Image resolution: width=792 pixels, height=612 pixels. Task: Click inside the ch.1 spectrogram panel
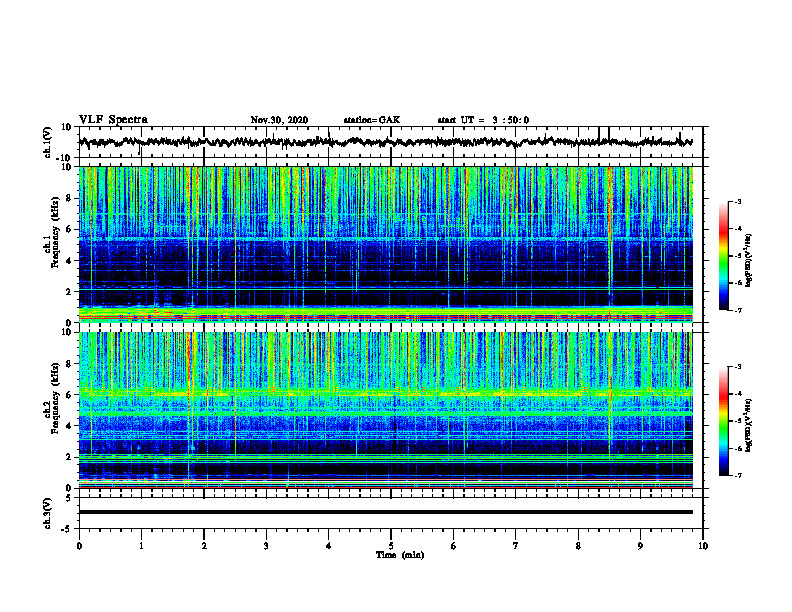point(385,244)
